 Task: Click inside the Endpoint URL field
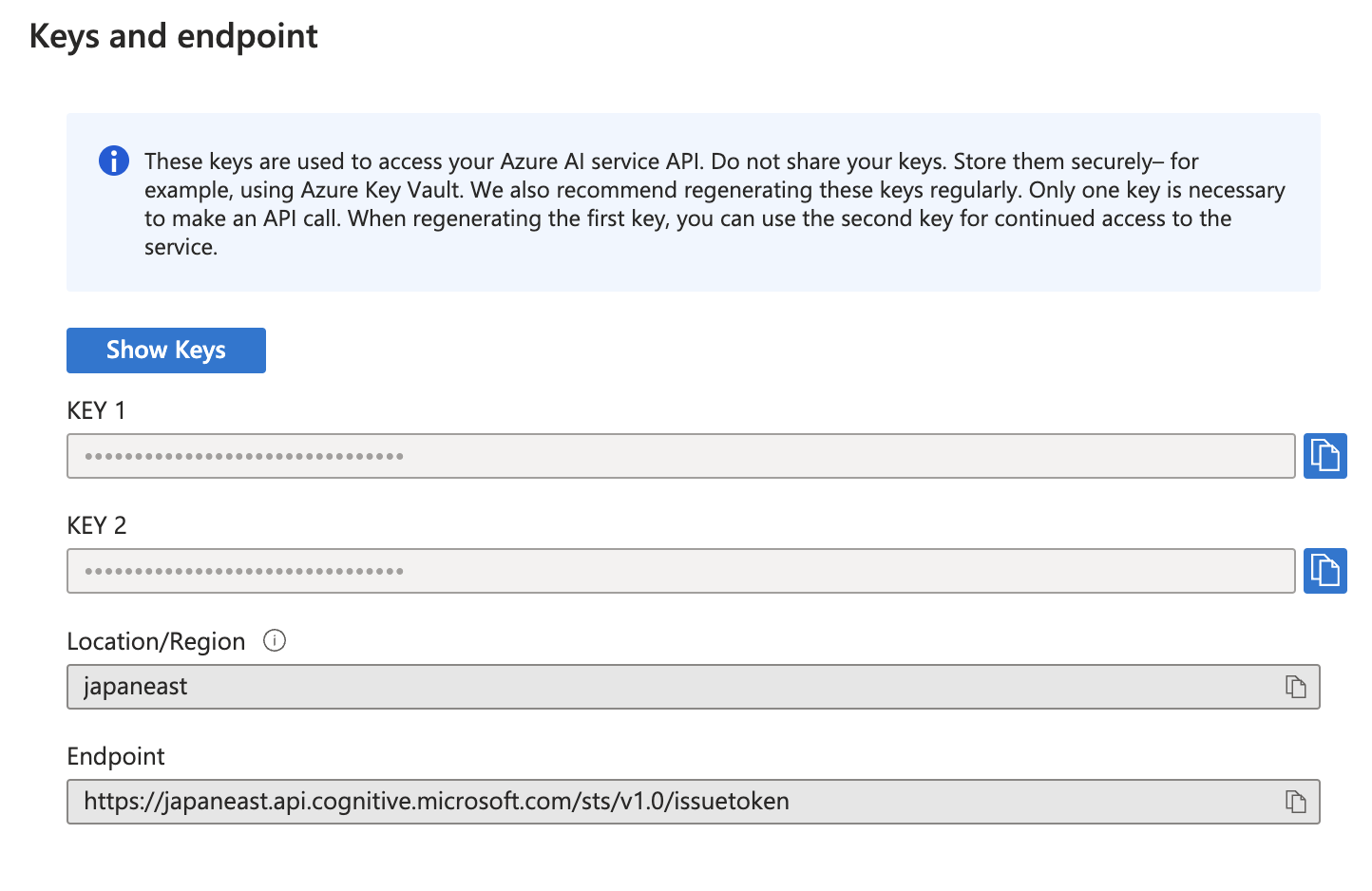665,801
